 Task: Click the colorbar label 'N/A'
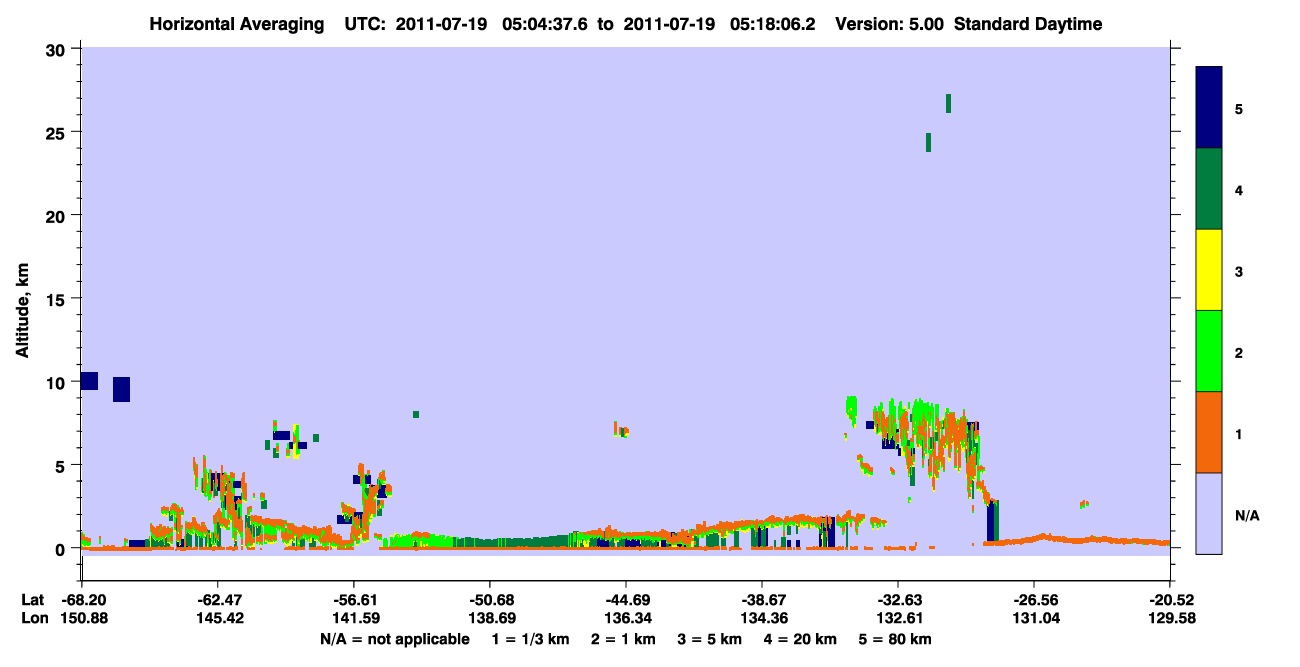pyautogui.click(x=1247, y=516)
